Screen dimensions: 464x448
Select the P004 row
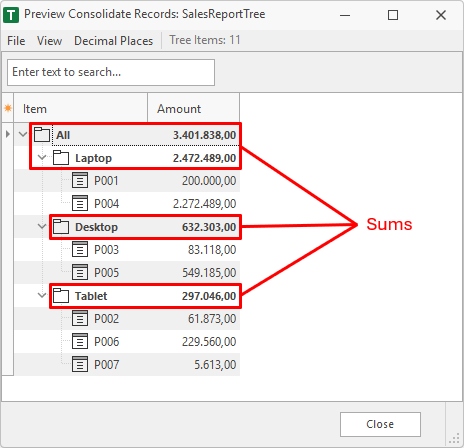click(x=127, y=204)
